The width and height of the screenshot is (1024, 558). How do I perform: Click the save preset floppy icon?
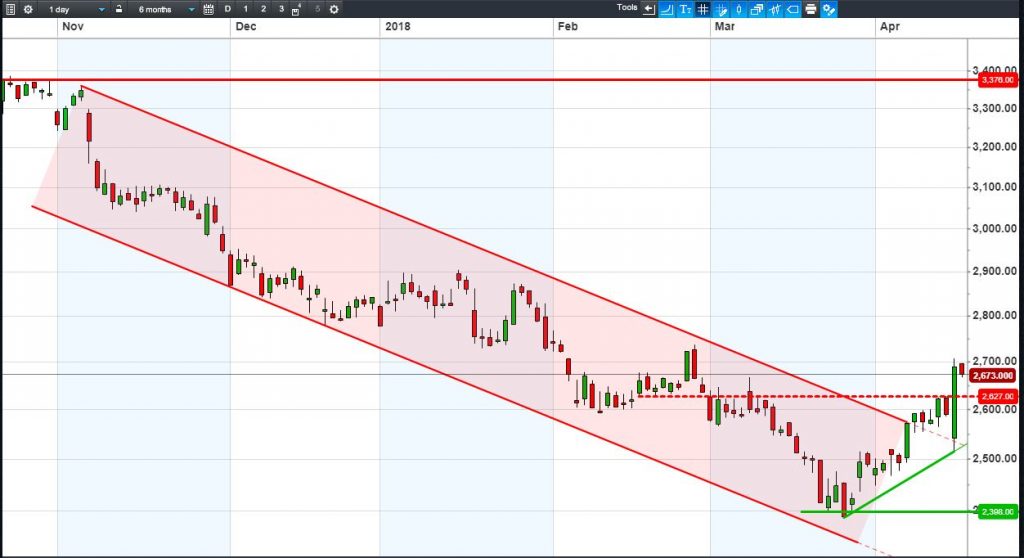tap(296, 10)
